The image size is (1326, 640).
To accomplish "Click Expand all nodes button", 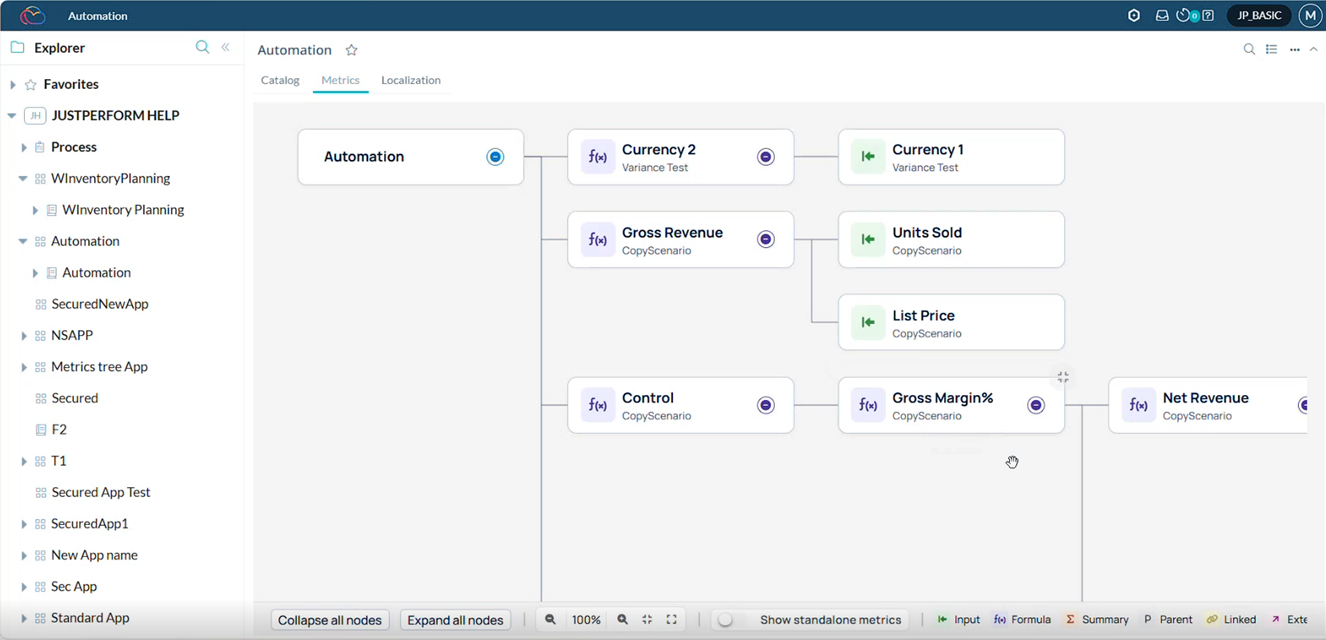I will click(x=455, y=620).
